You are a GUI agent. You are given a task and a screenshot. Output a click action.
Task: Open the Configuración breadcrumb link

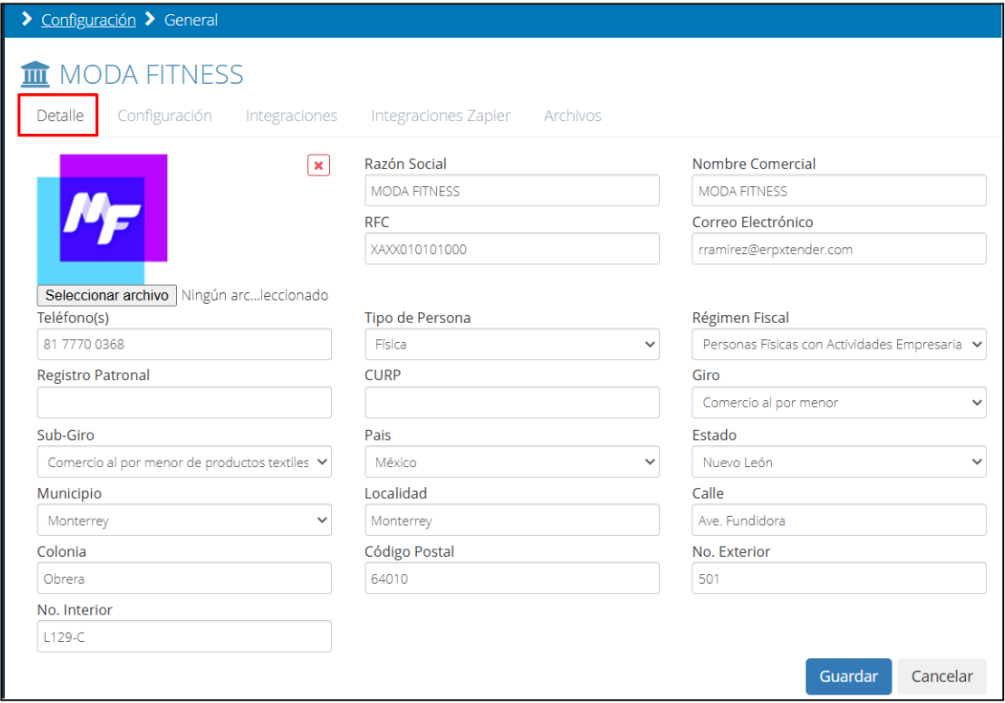88,20
